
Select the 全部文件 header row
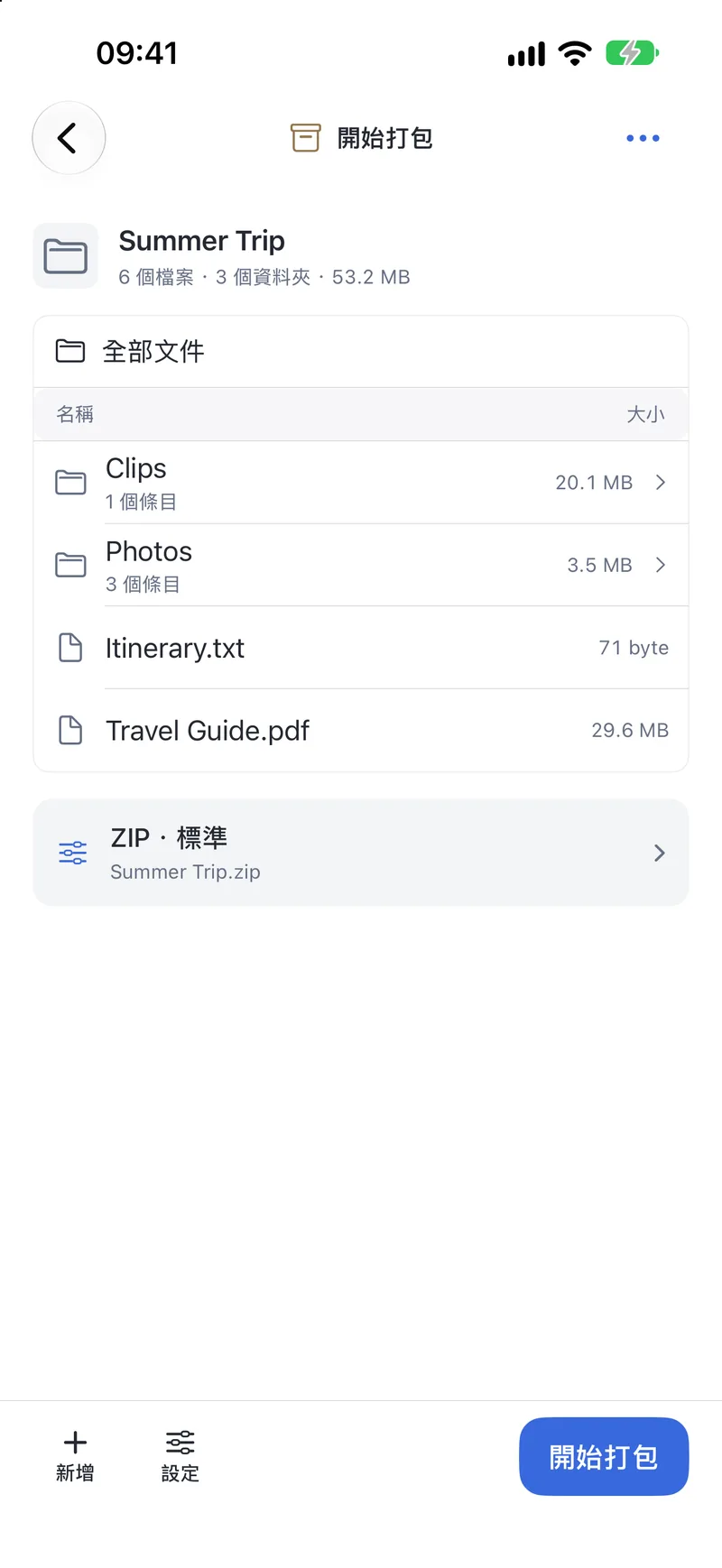click(361, 351)
